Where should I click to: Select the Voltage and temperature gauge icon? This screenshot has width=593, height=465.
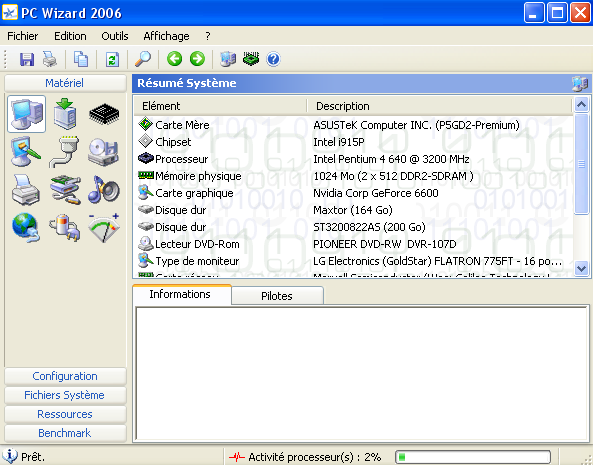104,228
